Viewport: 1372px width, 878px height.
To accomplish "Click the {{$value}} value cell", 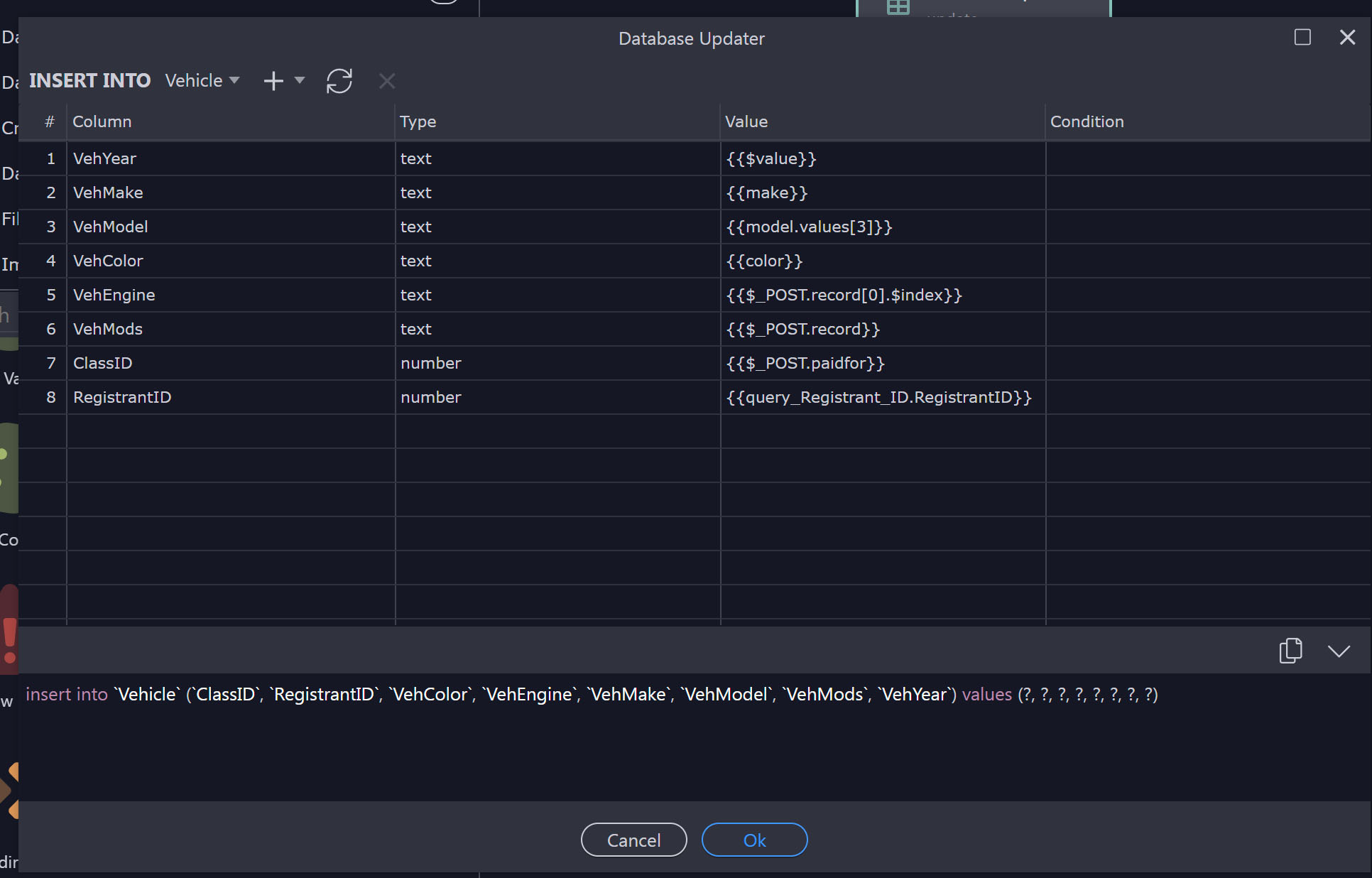I will pyautogui.click(x=883, y=158).
